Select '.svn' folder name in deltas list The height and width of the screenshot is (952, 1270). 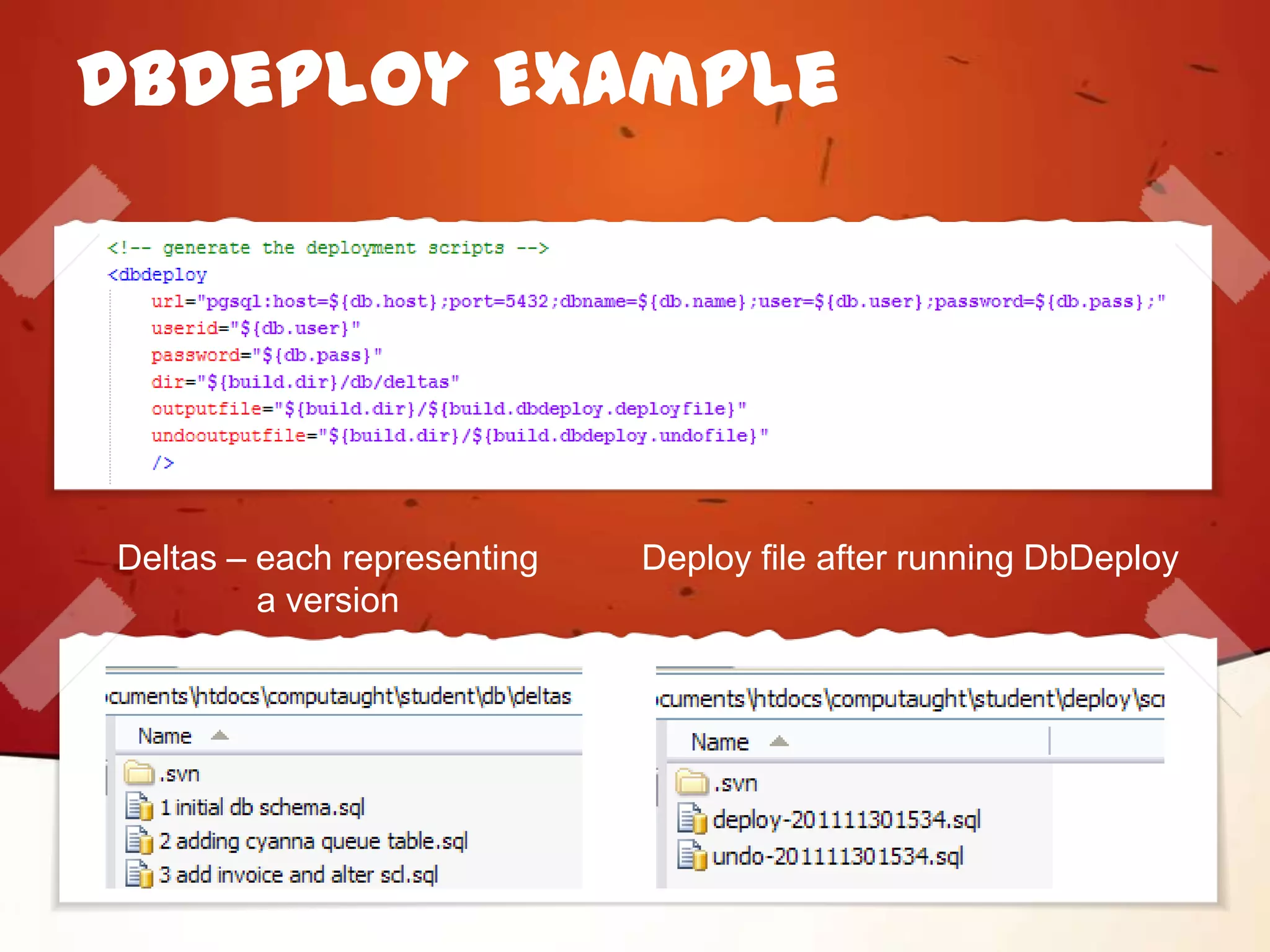179,773
